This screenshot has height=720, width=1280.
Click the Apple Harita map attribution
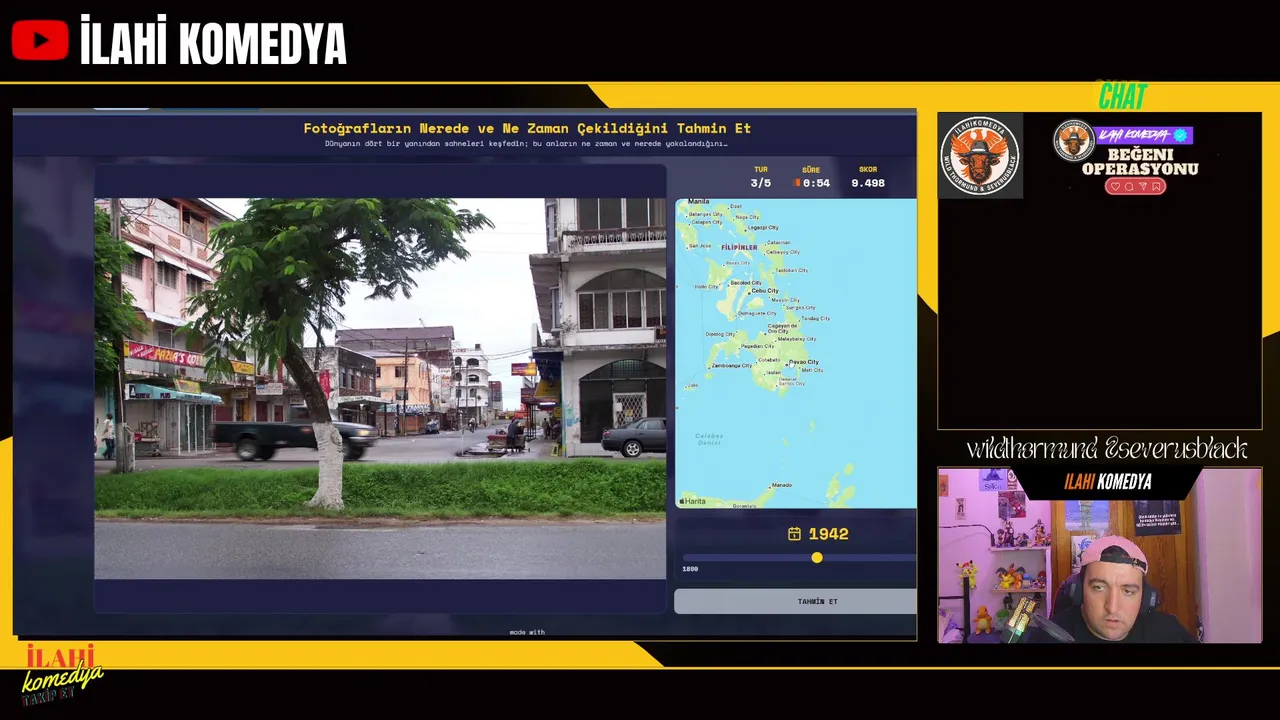click(693, 501)
